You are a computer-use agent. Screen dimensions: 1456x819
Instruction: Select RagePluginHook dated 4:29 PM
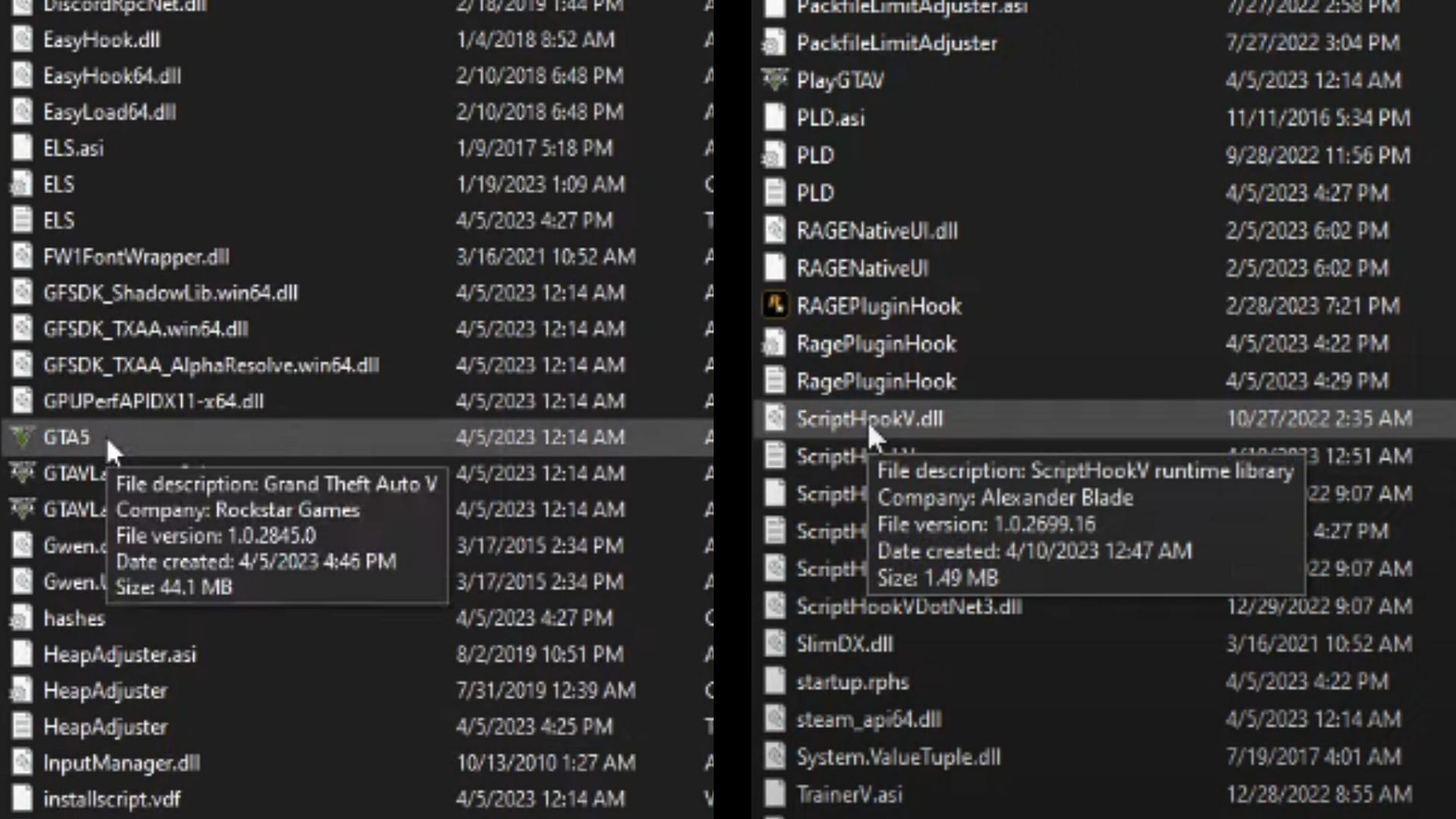point(877,381)
